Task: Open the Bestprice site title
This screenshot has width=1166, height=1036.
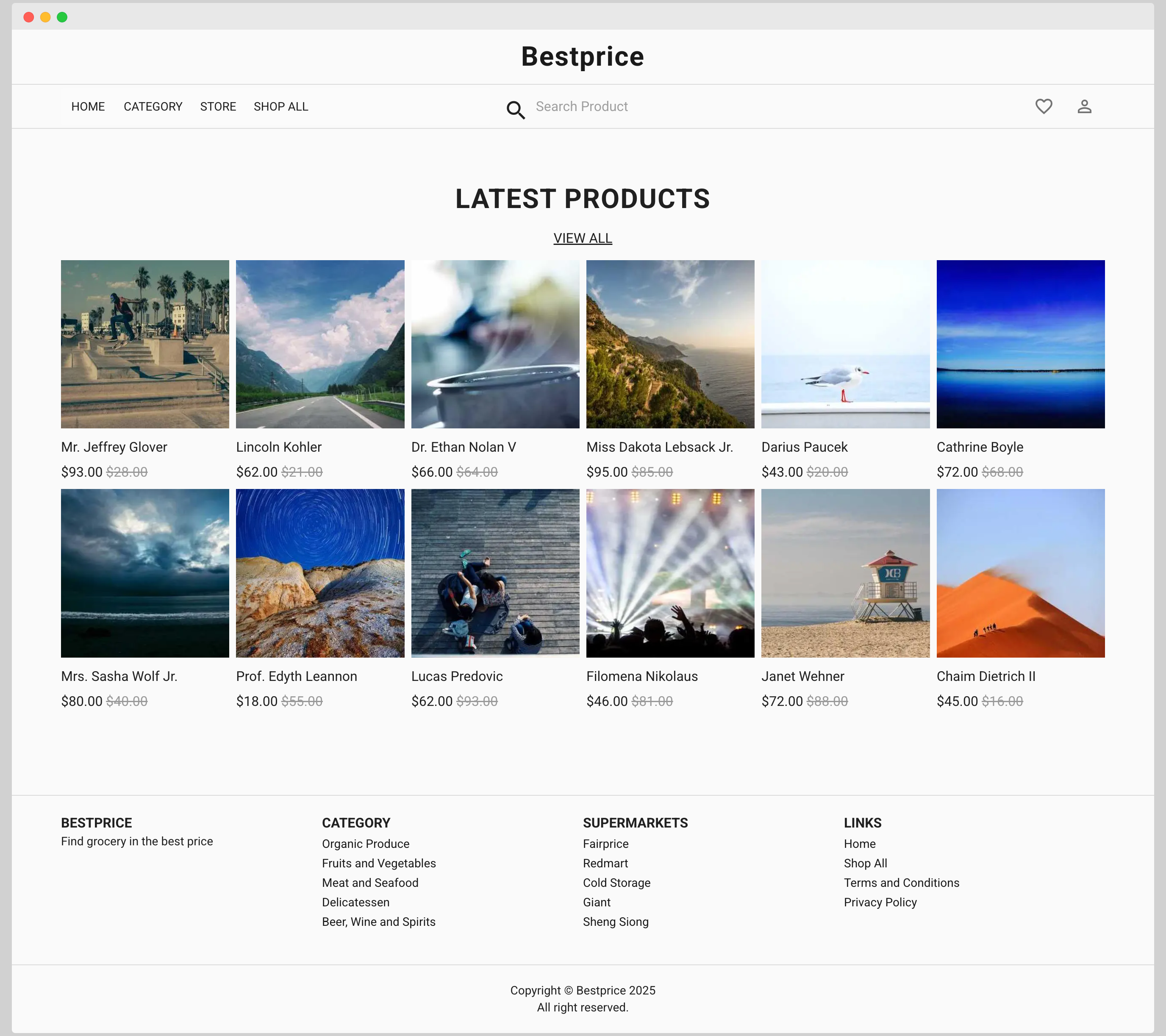Action: tap(583, 56)
